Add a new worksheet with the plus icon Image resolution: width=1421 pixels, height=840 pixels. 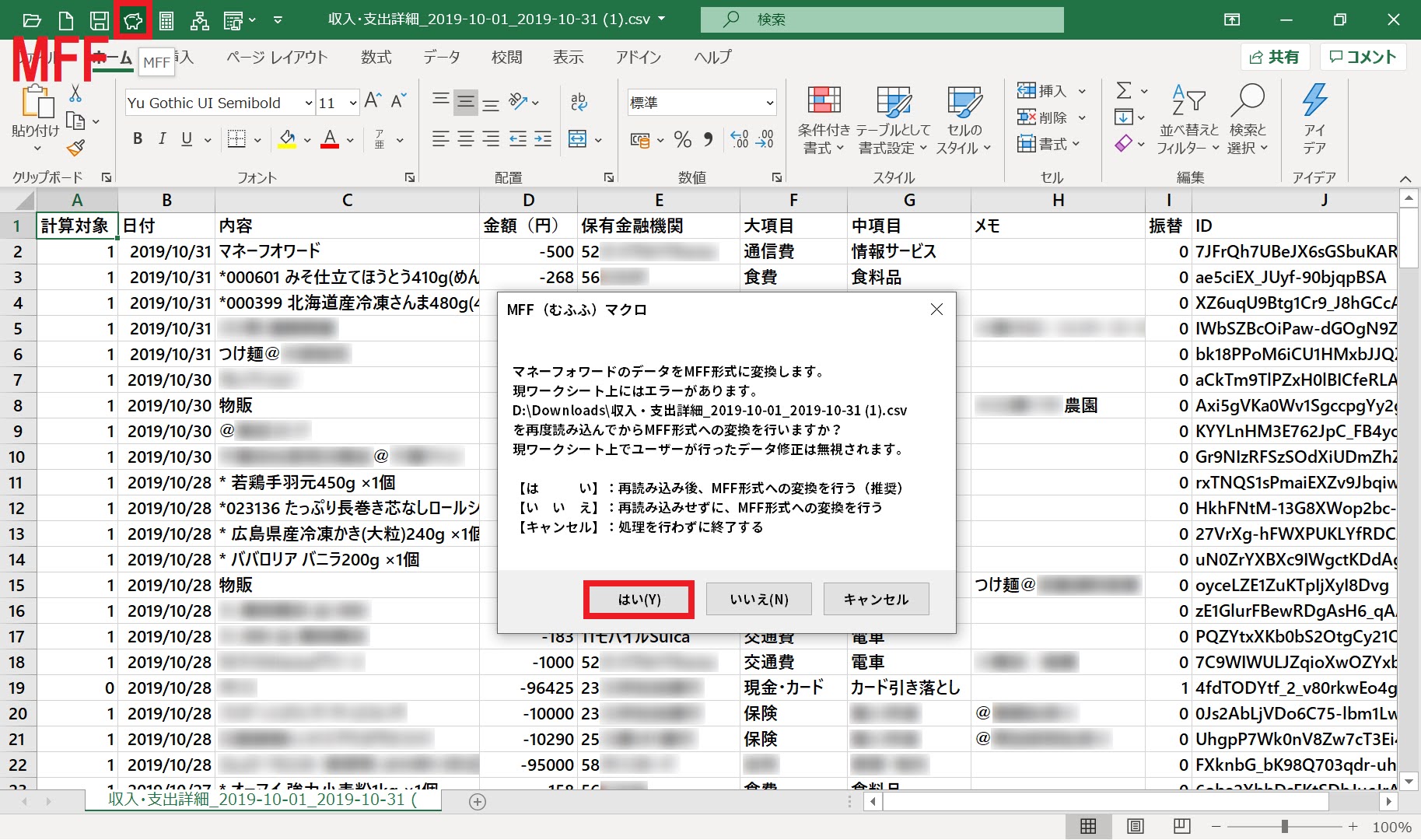click(478, 802)
